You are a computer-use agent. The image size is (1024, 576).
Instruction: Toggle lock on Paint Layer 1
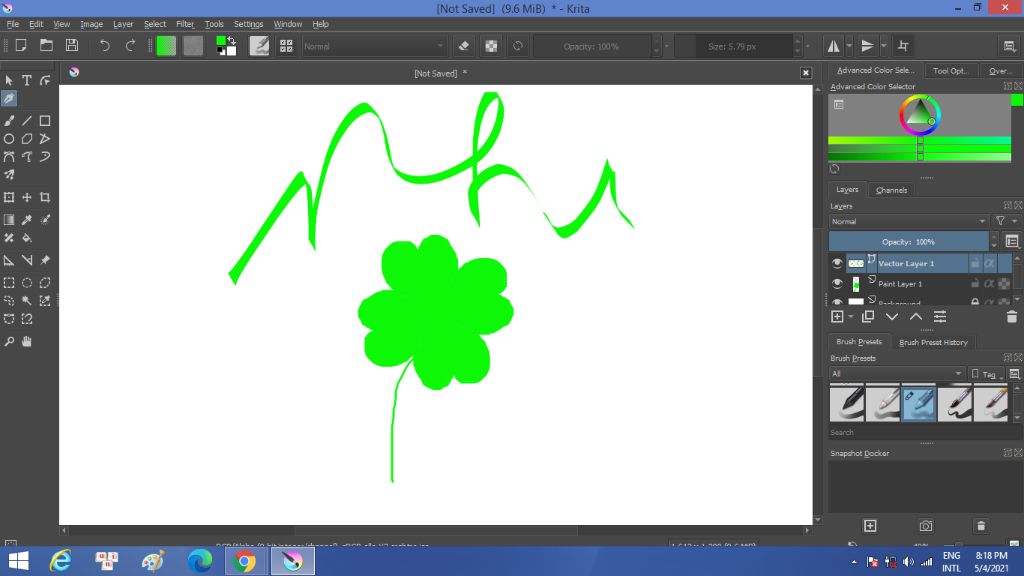(974, 283)
